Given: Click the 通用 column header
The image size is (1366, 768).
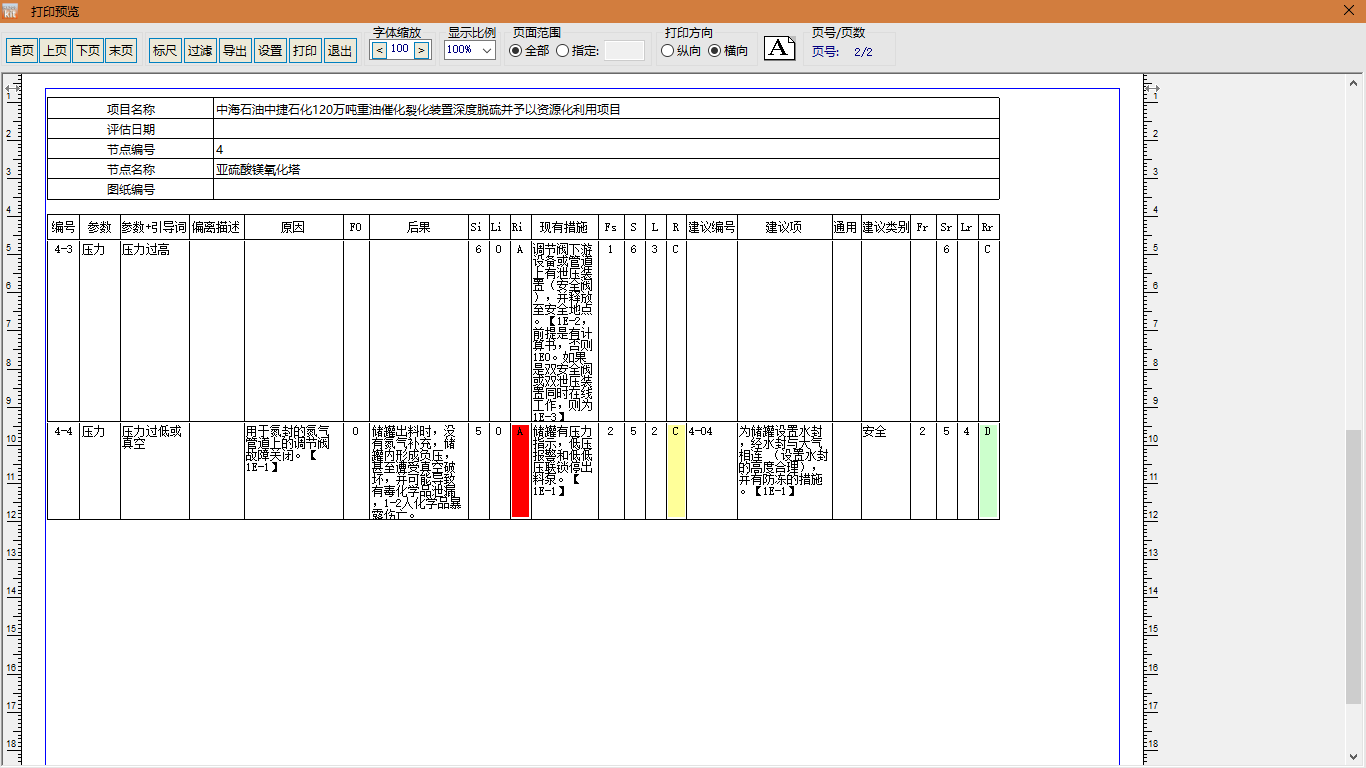Looking at the screenshot, I should pyautogui.click(x=847, y=227).
